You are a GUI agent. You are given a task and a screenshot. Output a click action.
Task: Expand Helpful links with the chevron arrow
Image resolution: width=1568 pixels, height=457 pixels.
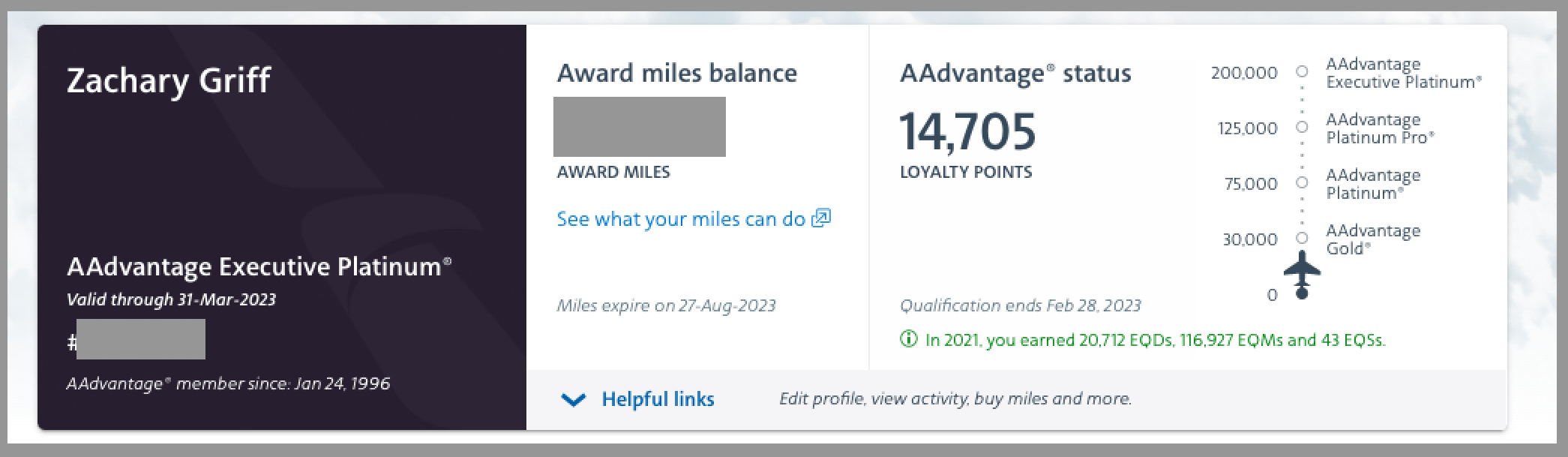(574, 399)
